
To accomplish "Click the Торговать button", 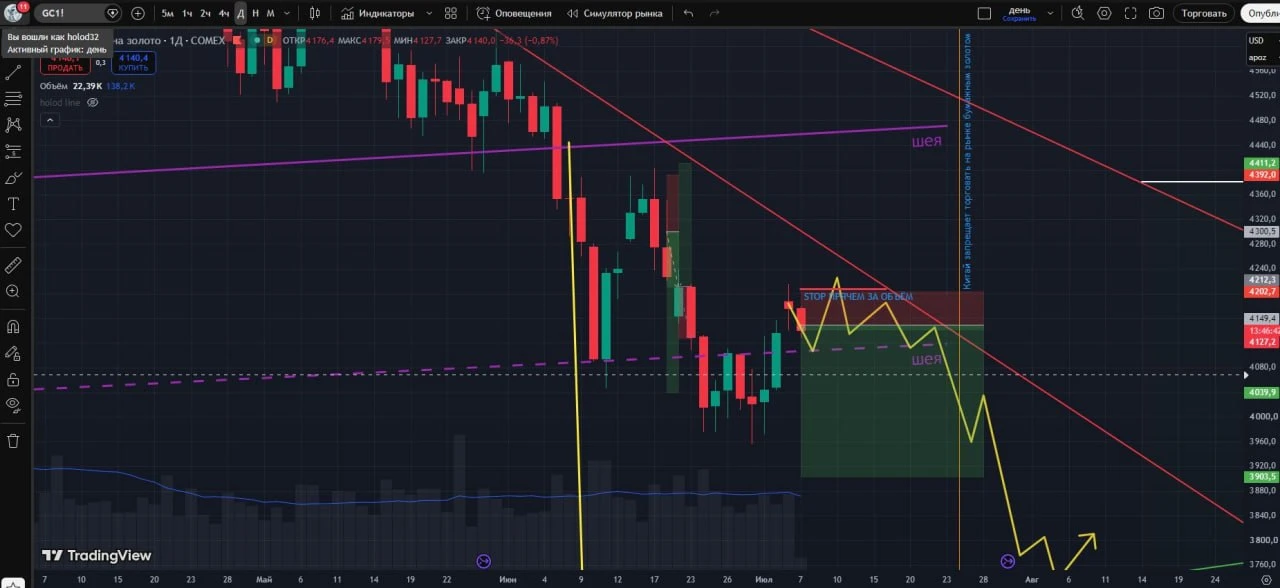I will (x=1204, y=13).
